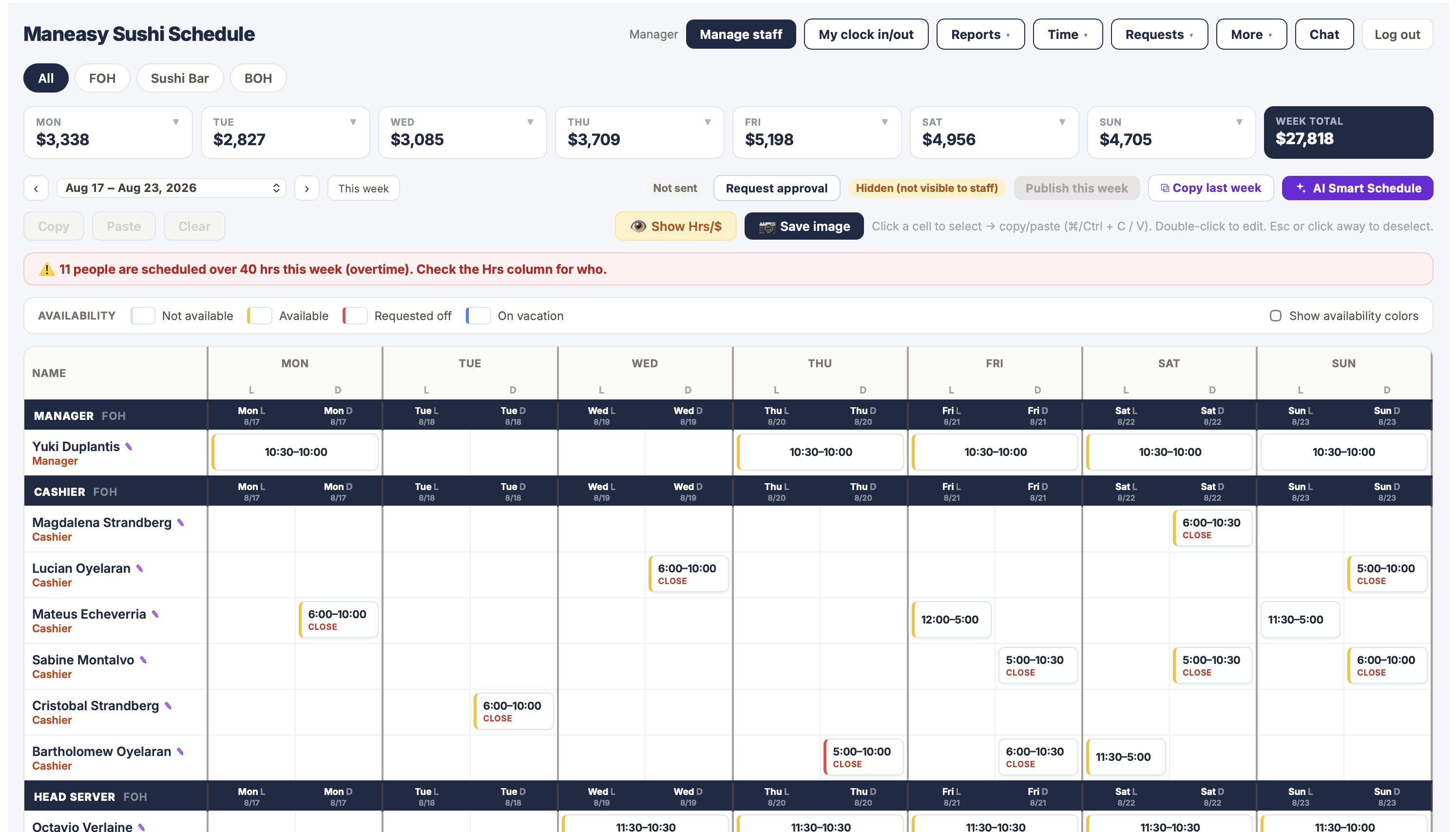Expand the MON $3,338 cost card

pos(108,132)
